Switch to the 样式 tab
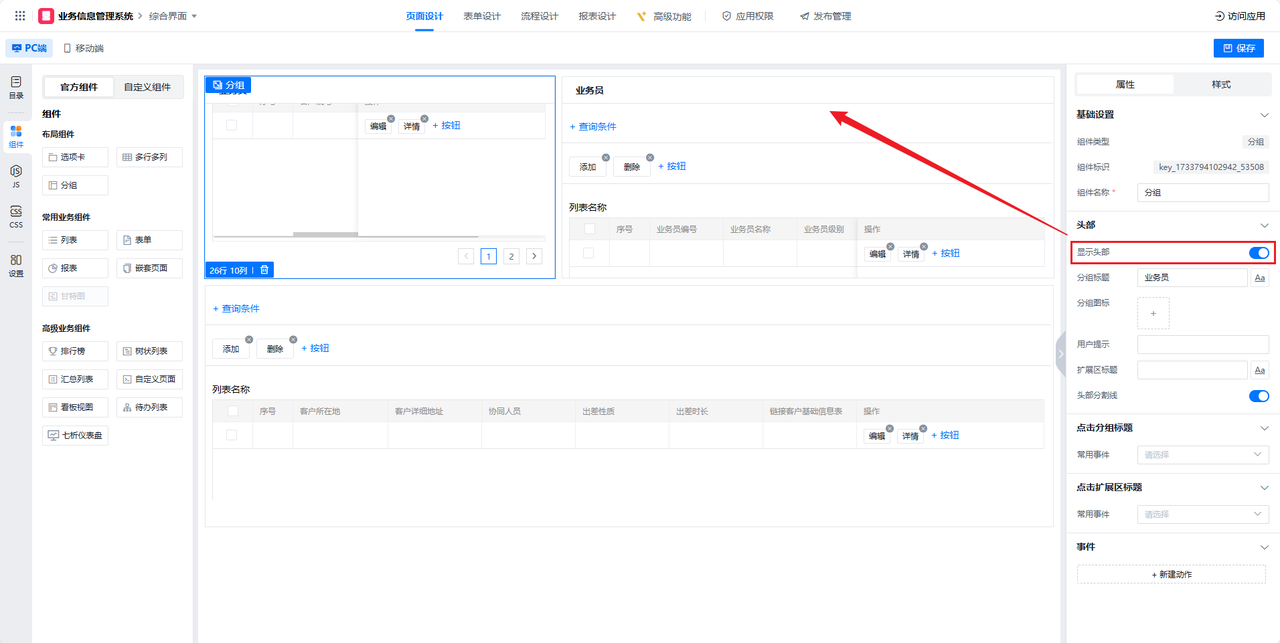This screenshot has width=1280, height=643. (x=1221, y=85)
